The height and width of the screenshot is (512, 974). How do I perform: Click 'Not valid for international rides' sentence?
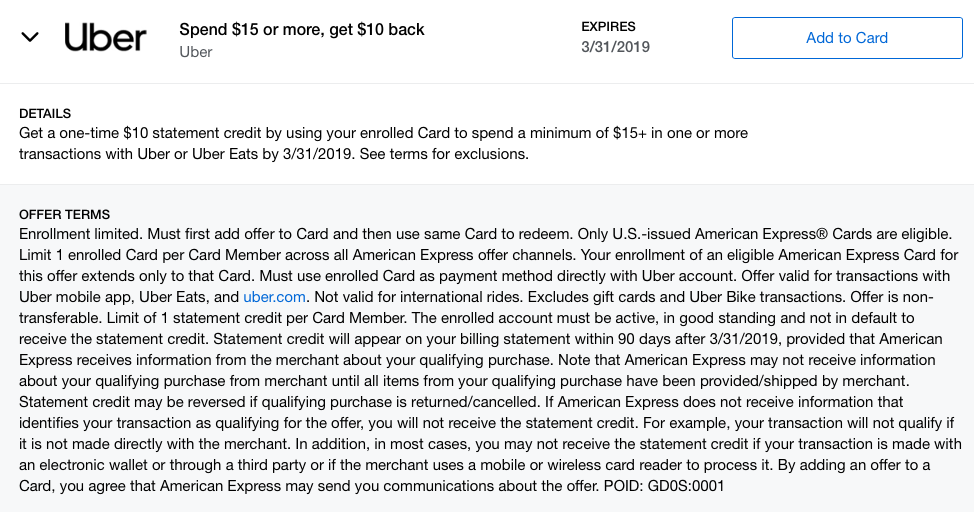(418, 297)
